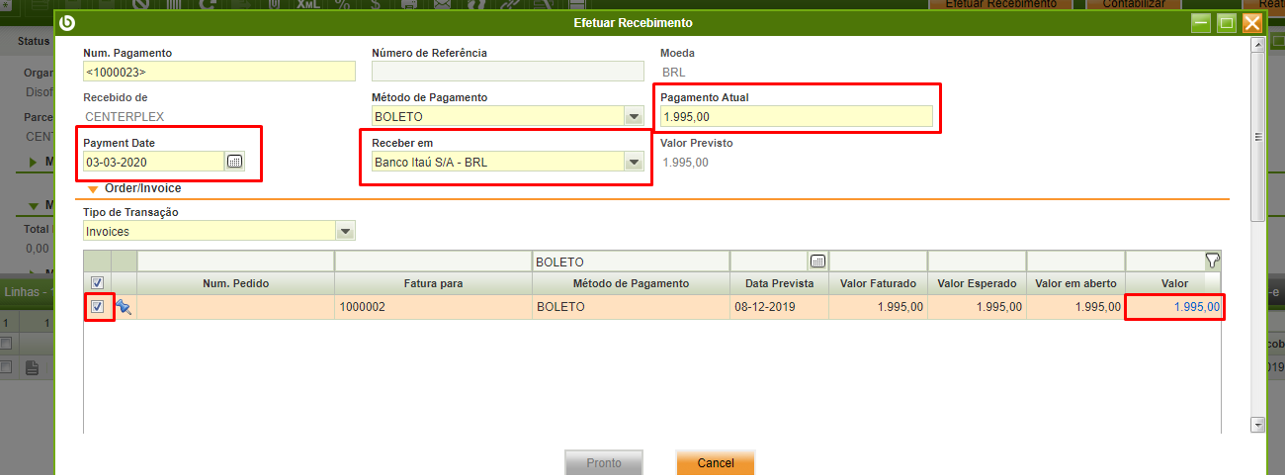Open the Método de Pagamento dropdown
The width and height of the screenshot is (1285, 475).
coord(633,117)
